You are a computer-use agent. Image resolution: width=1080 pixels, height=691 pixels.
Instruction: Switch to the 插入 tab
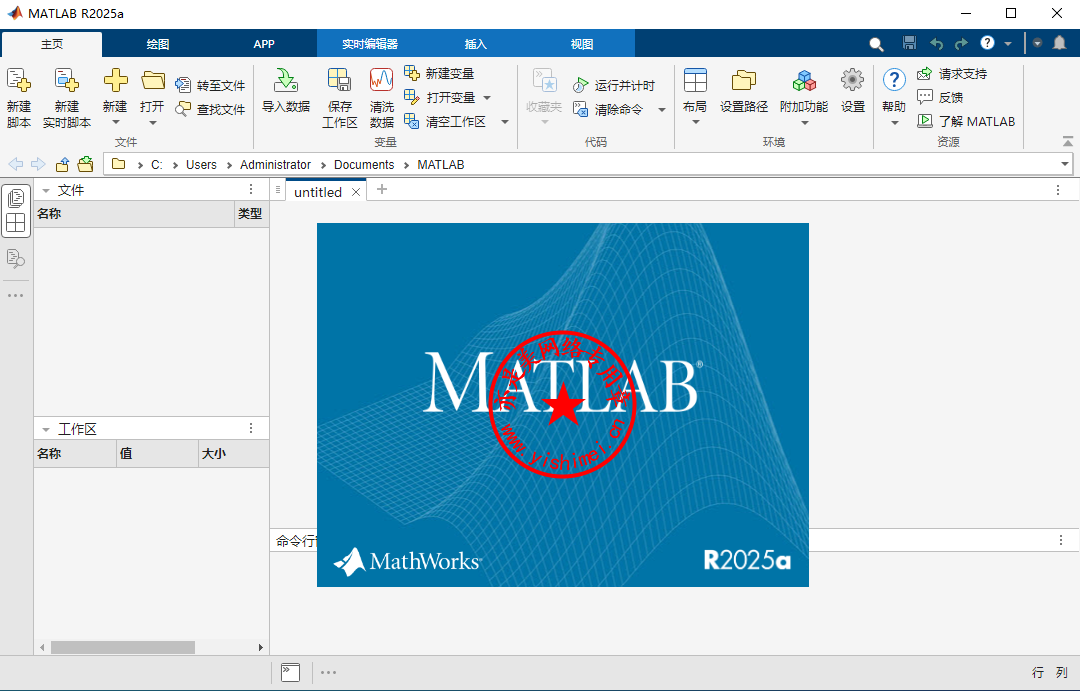pos(475,44)
